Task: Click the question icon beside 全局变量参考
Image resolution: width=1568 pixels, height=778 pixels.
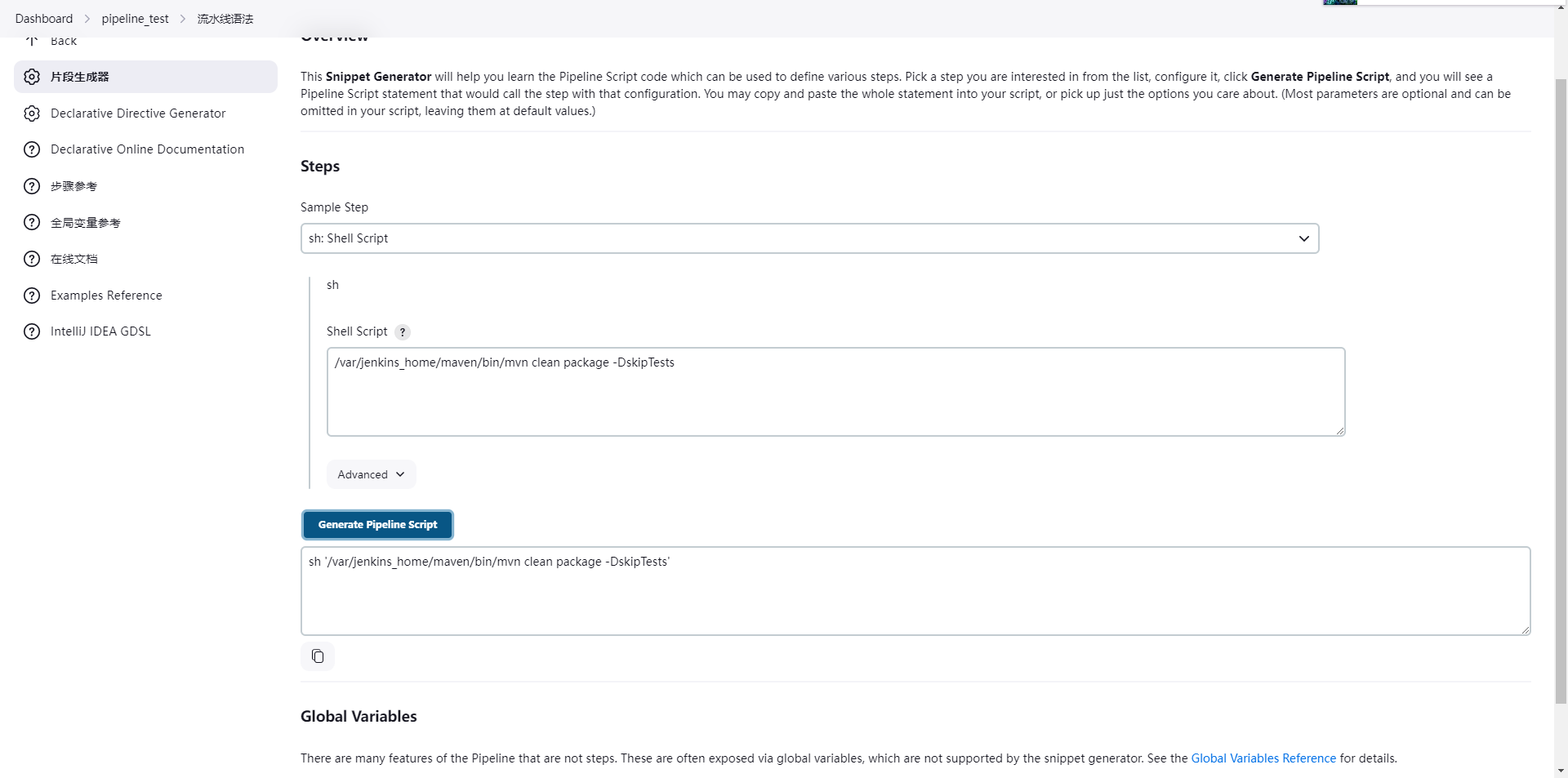Action: point(32,222)
